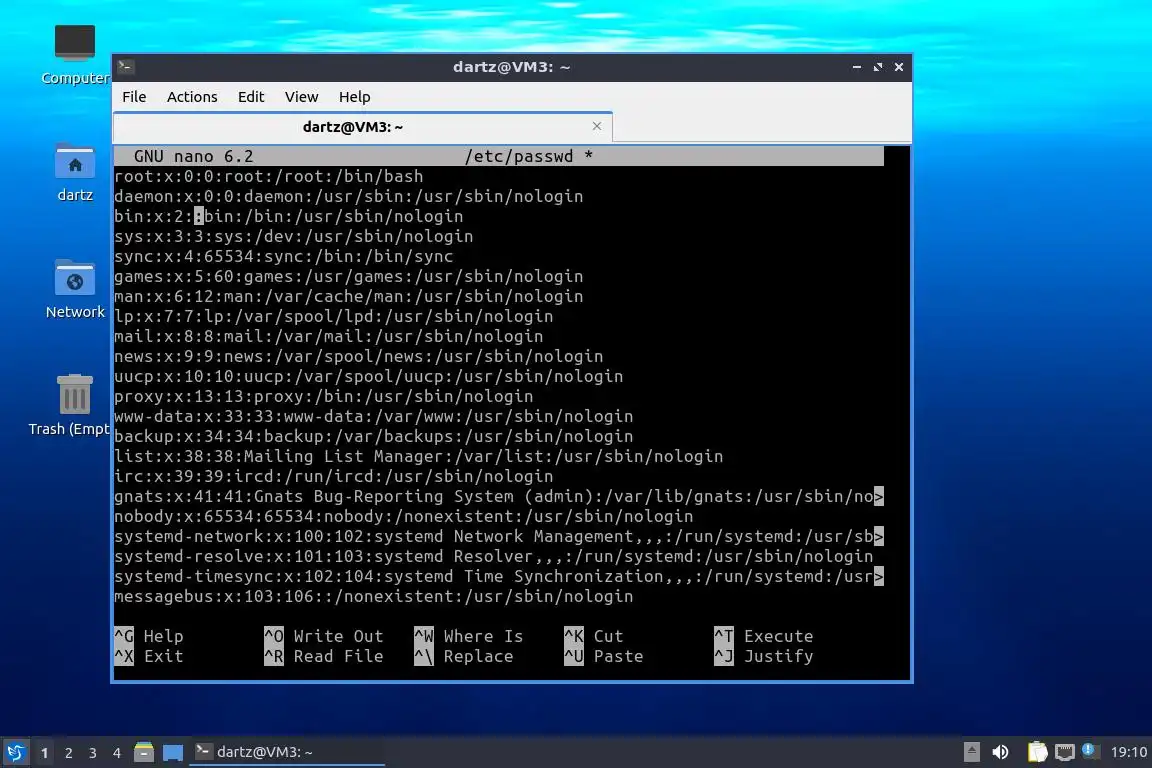Switch to workspace 3
This screenshot has width=1152, height=768.
tap(93, 753)
